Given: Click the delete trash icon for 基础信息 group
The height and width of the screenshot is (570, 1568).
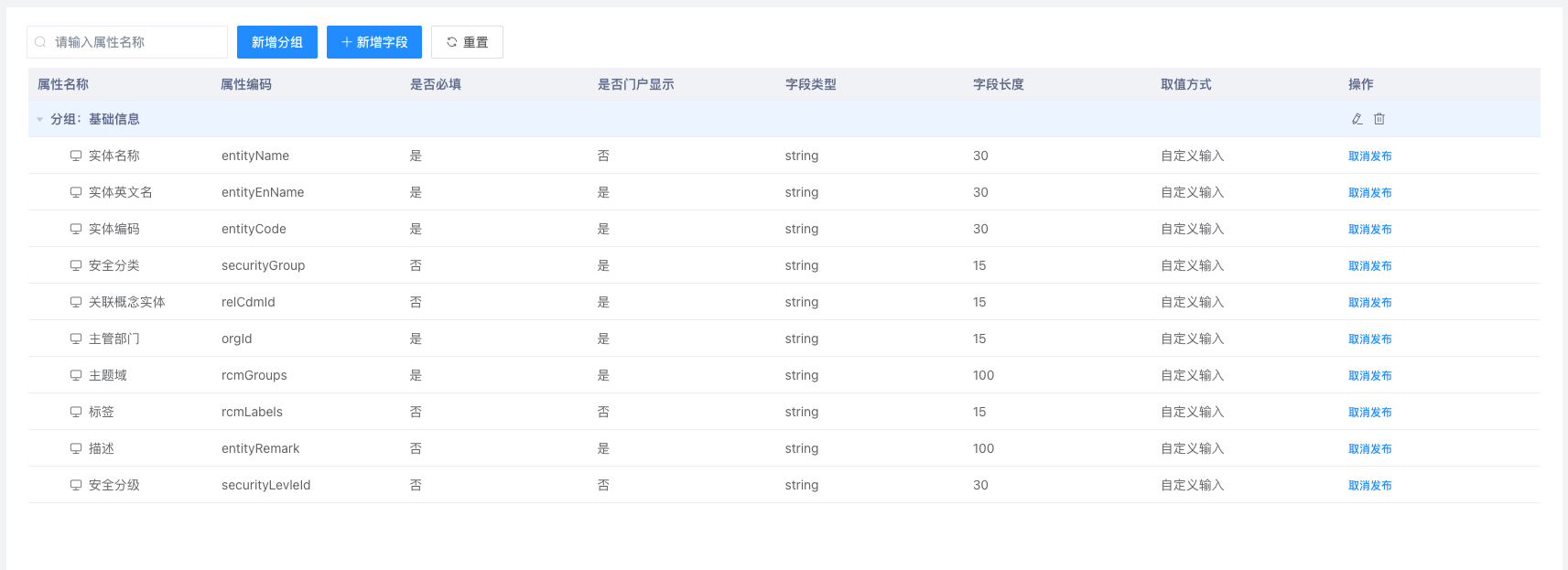Looking at the screenshot, I should 1379,119.
